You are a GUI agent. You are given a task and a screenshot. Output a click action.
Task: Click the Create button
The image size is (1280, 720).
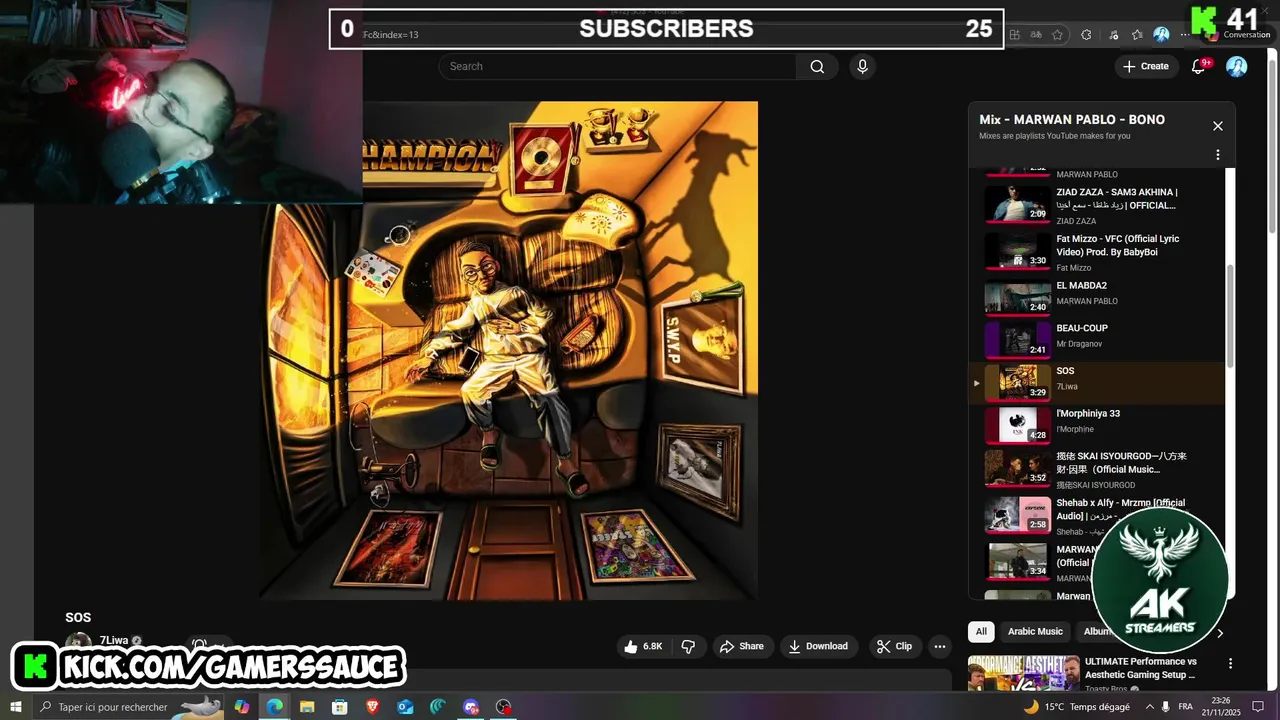1145,66
